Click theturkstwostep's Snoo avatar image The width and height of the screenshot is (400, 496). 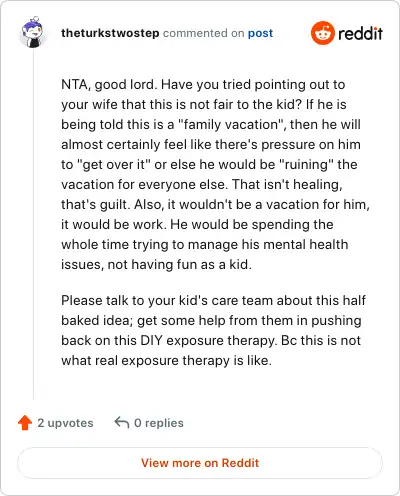coord(32,32)
